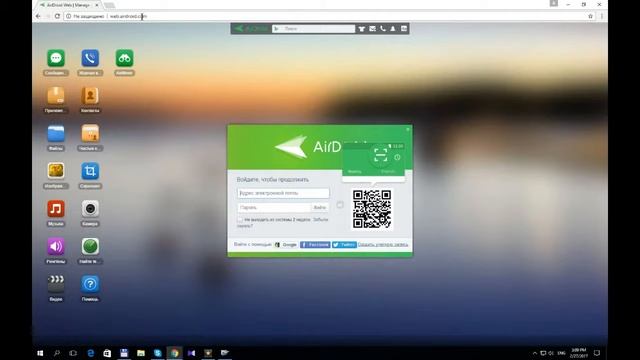The image size is (640, 360).
Task: Click the taskbar clock showing 3:09 PM
Action: point(579,353)
